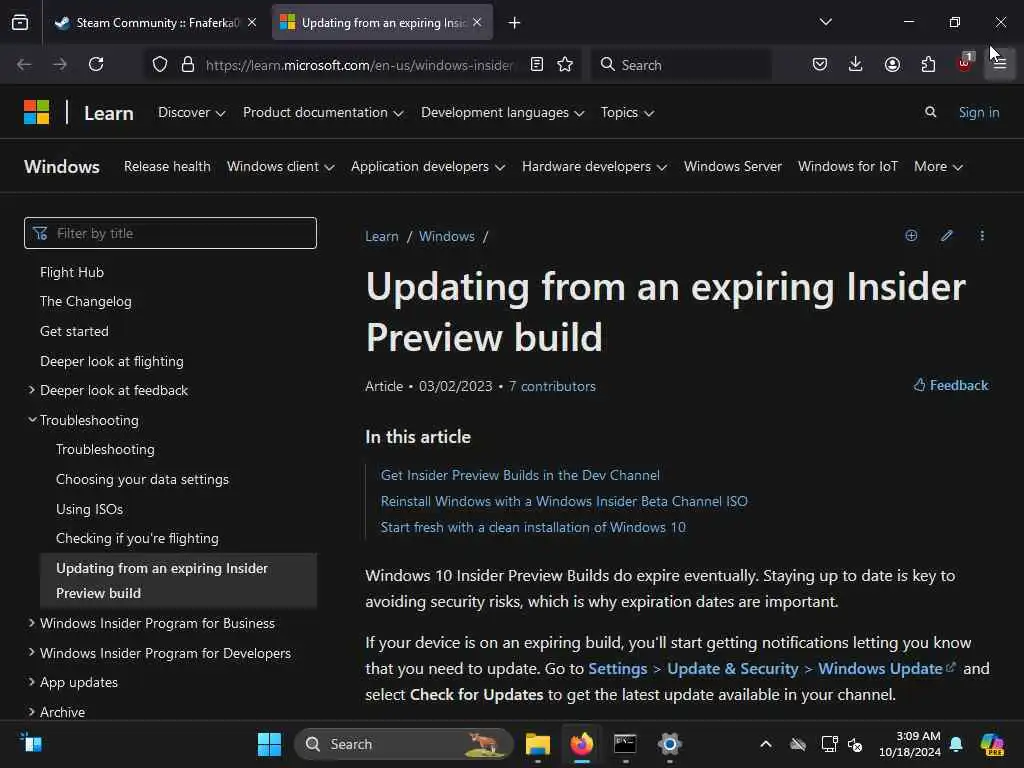Close the Steam Community tab

point(252,22)
